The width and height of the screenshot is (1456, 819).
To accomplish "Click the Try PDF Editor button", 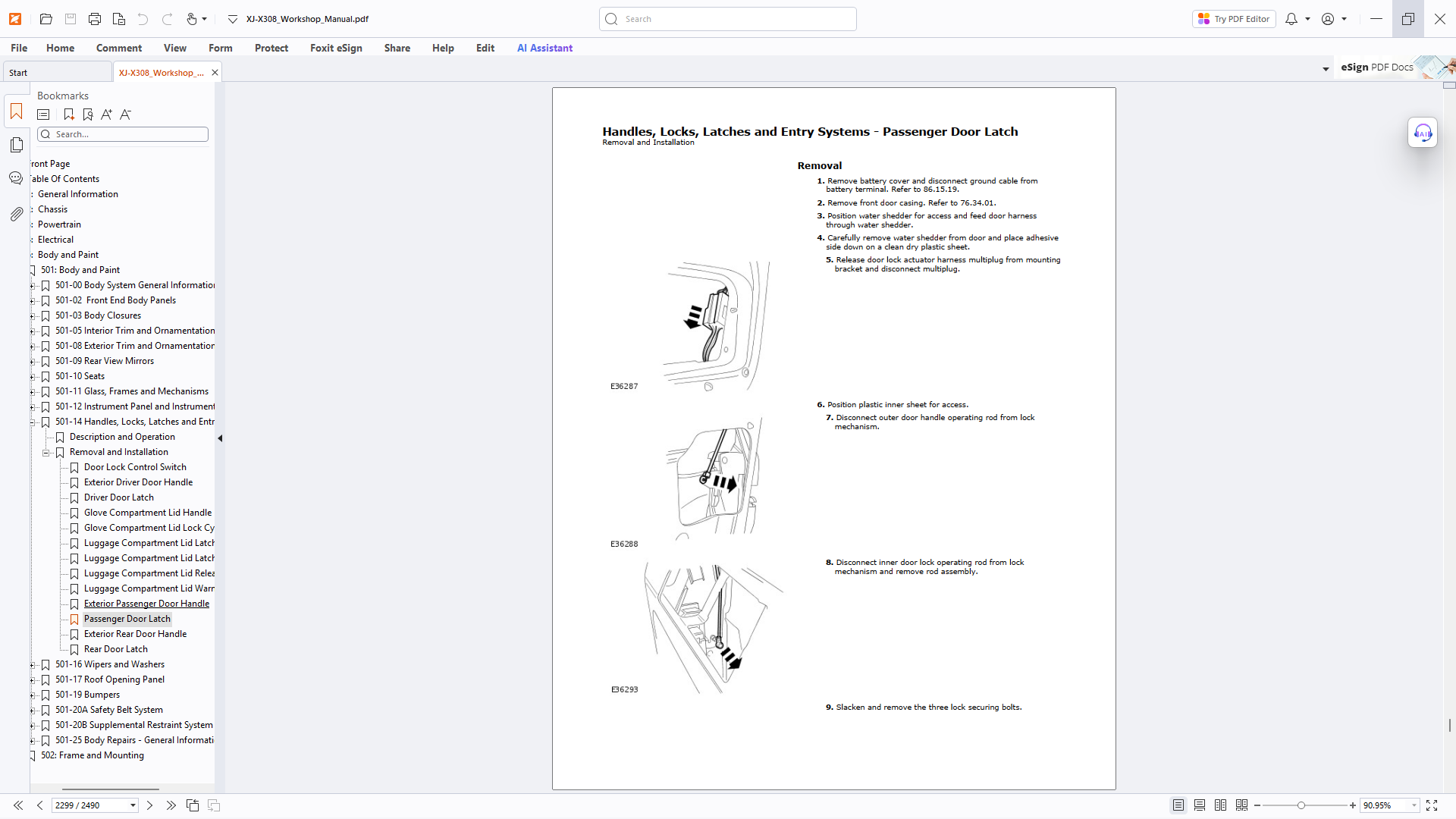I will tap(1234, 19).
